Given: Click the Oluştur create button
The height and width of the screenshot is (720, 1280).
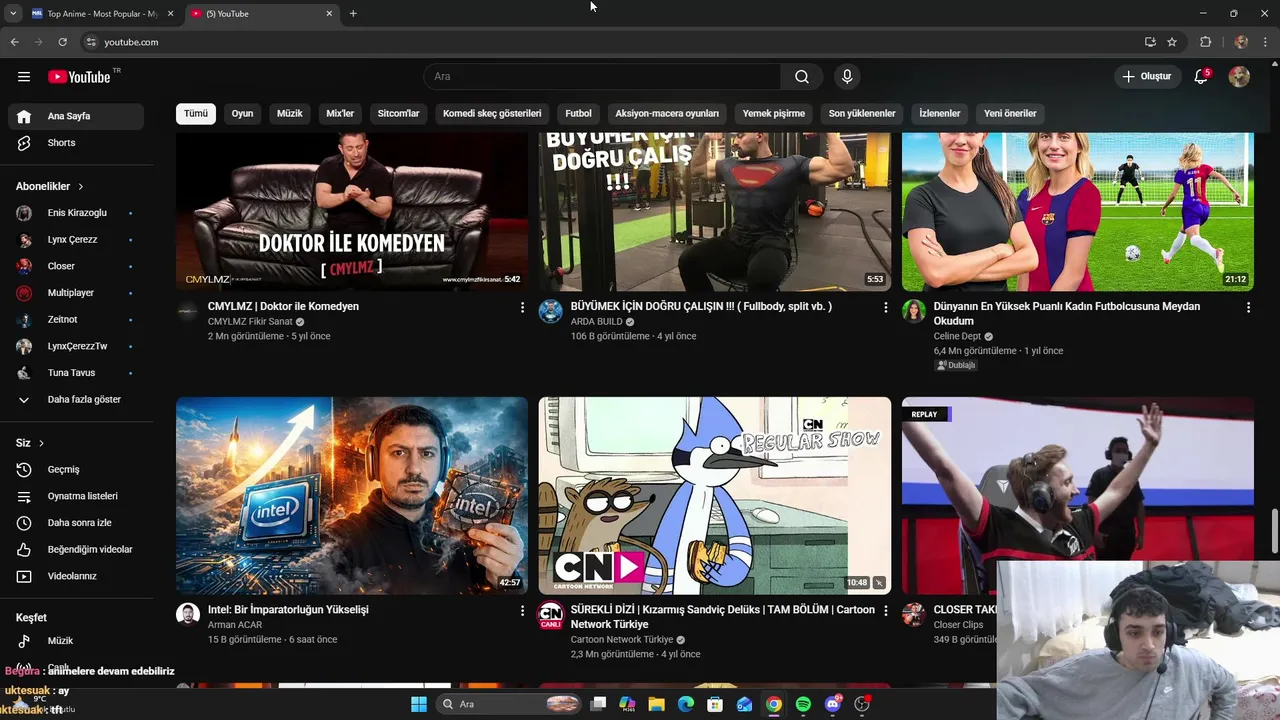Looking at the screenshot, I should (x=1146, y=77).
